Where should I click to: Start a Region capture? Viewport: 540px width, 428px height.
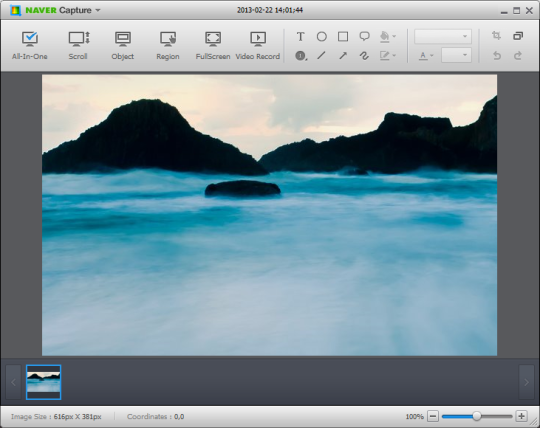[168, 45]
